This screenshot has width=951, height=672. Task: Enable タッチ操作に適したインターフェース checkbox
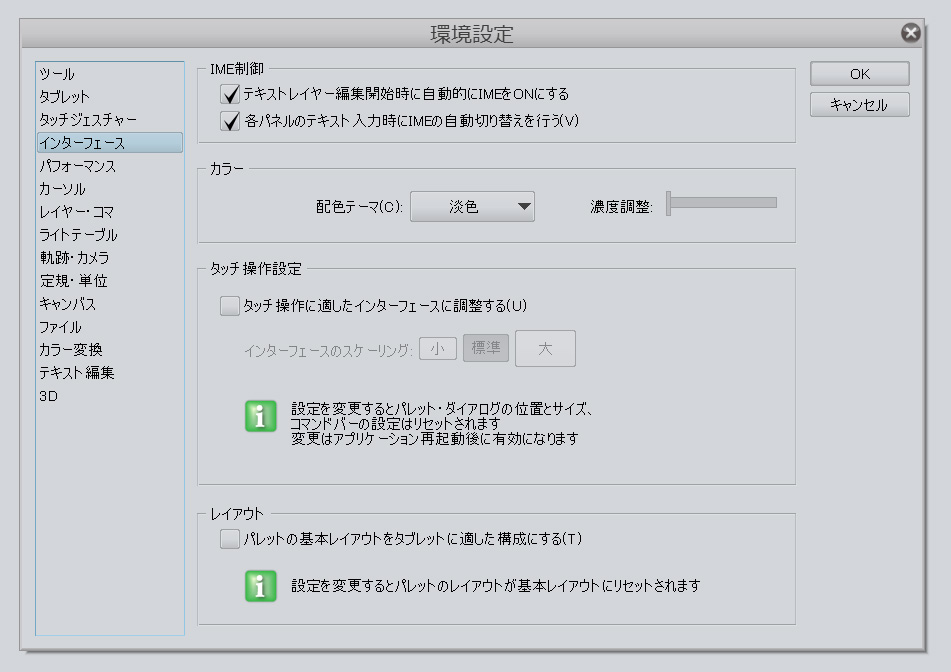coord(230,306)
